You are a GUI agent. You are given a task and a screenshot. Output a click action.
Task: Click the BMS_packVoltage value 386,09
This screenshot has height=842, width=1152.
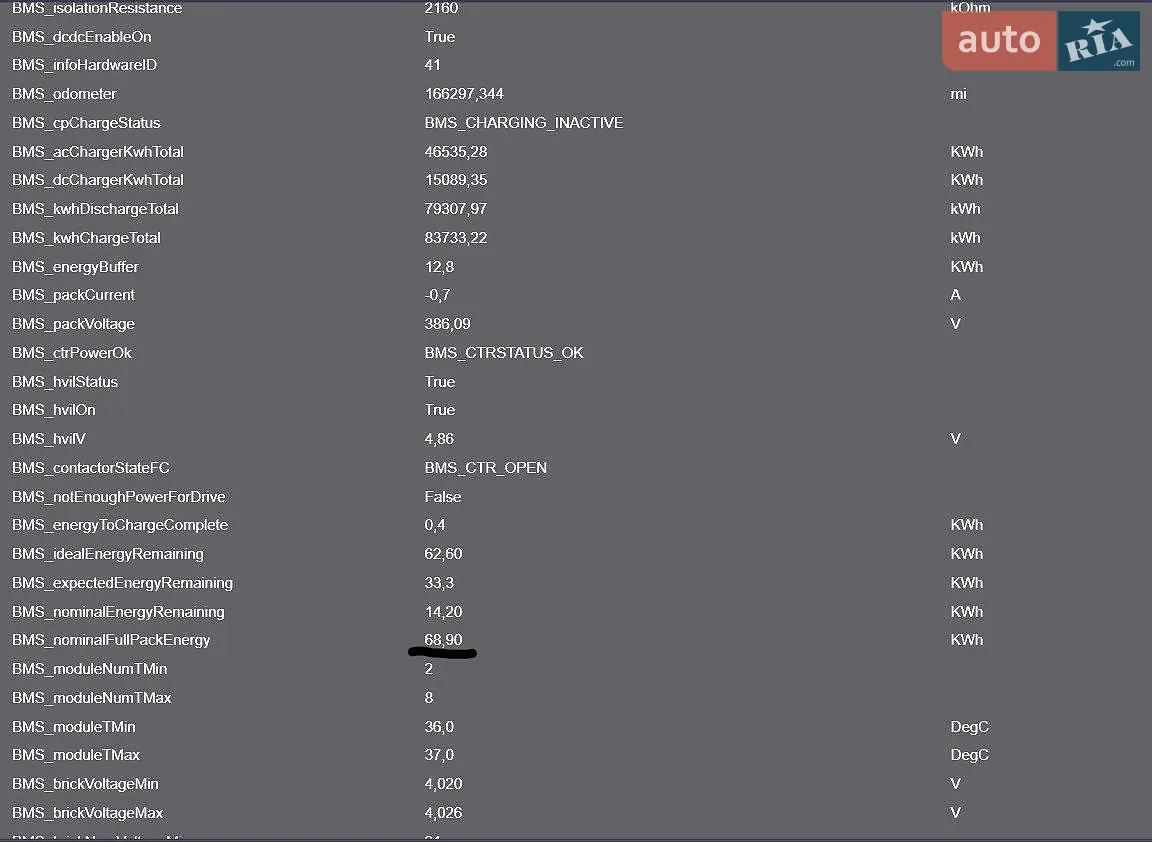447,324
